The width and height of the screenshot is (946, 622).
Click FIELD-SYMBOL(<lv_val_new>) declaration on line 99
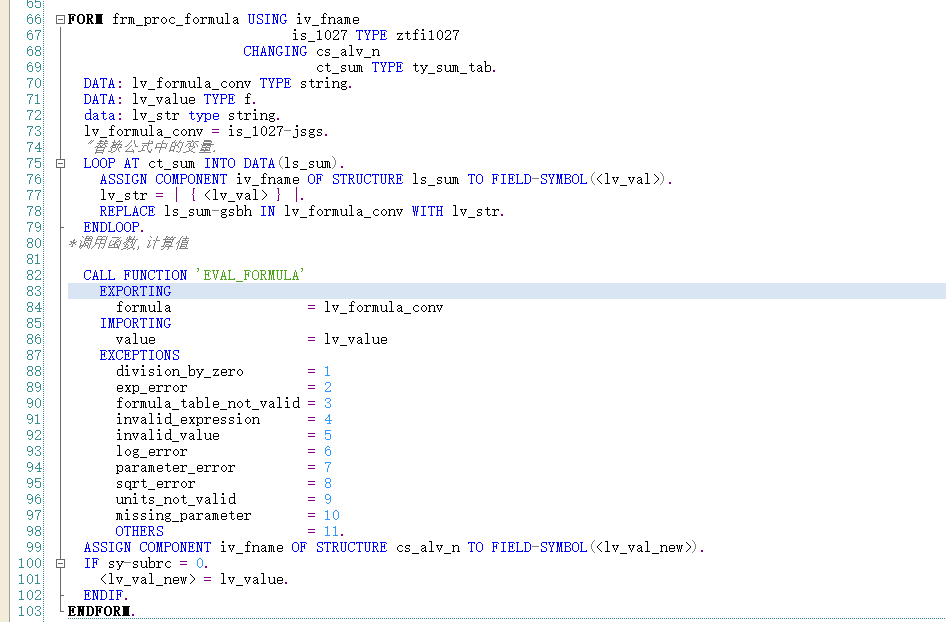(595, 547)
